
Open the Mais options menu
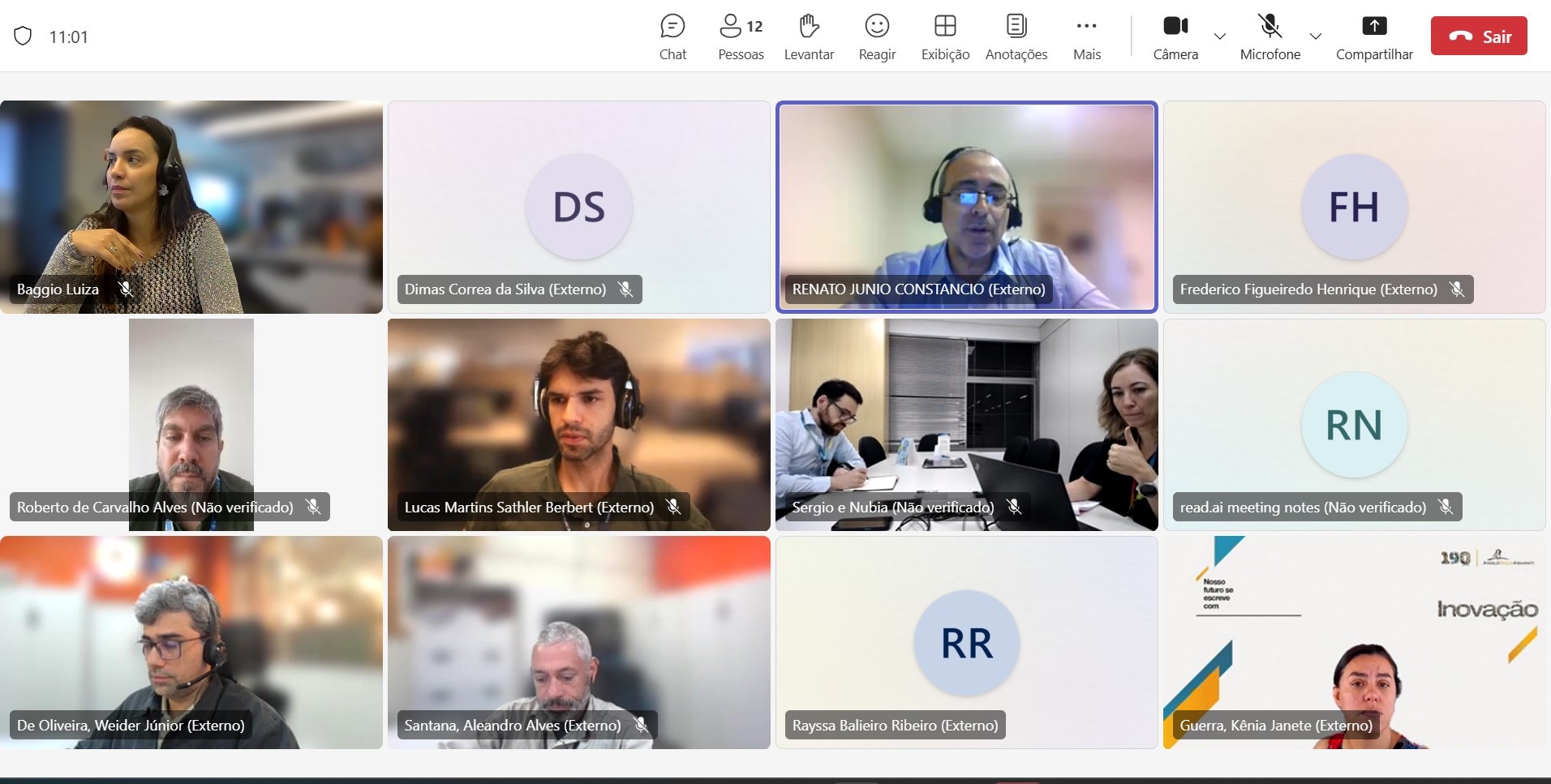(1086, 36)
